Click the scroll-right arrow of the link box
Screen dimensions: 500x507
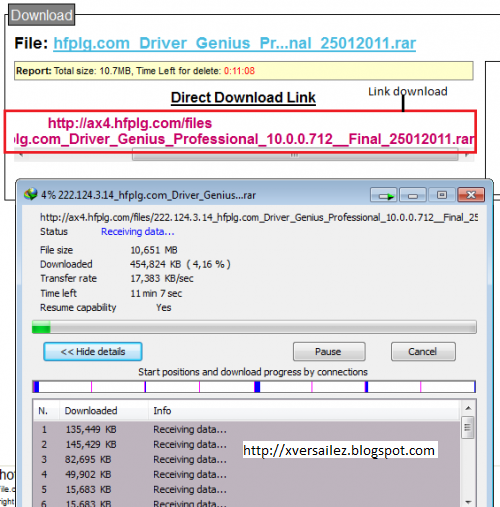pyautogui.click(x=467, y=156)
